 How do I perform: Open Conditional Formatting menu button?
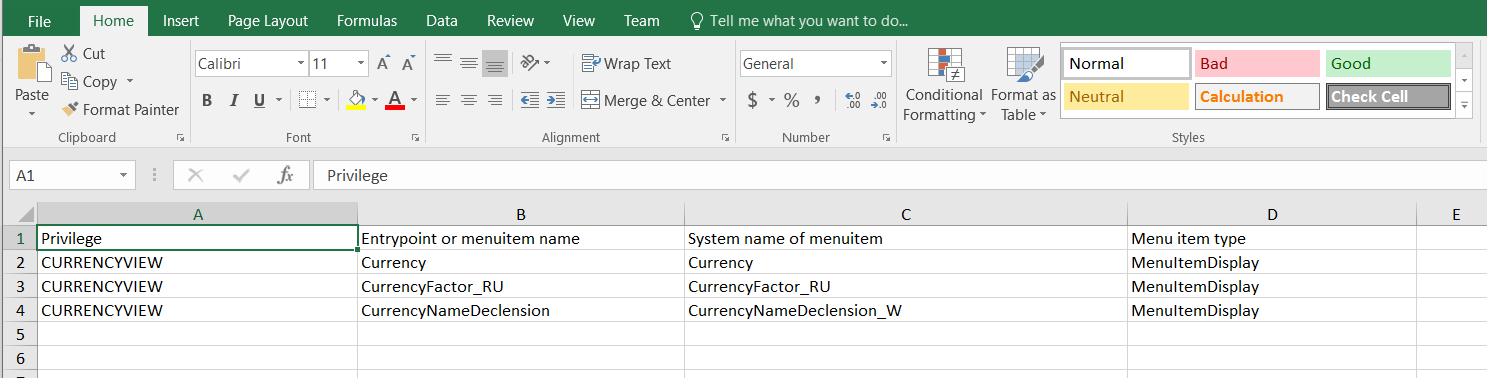click(x=944, y=85)
